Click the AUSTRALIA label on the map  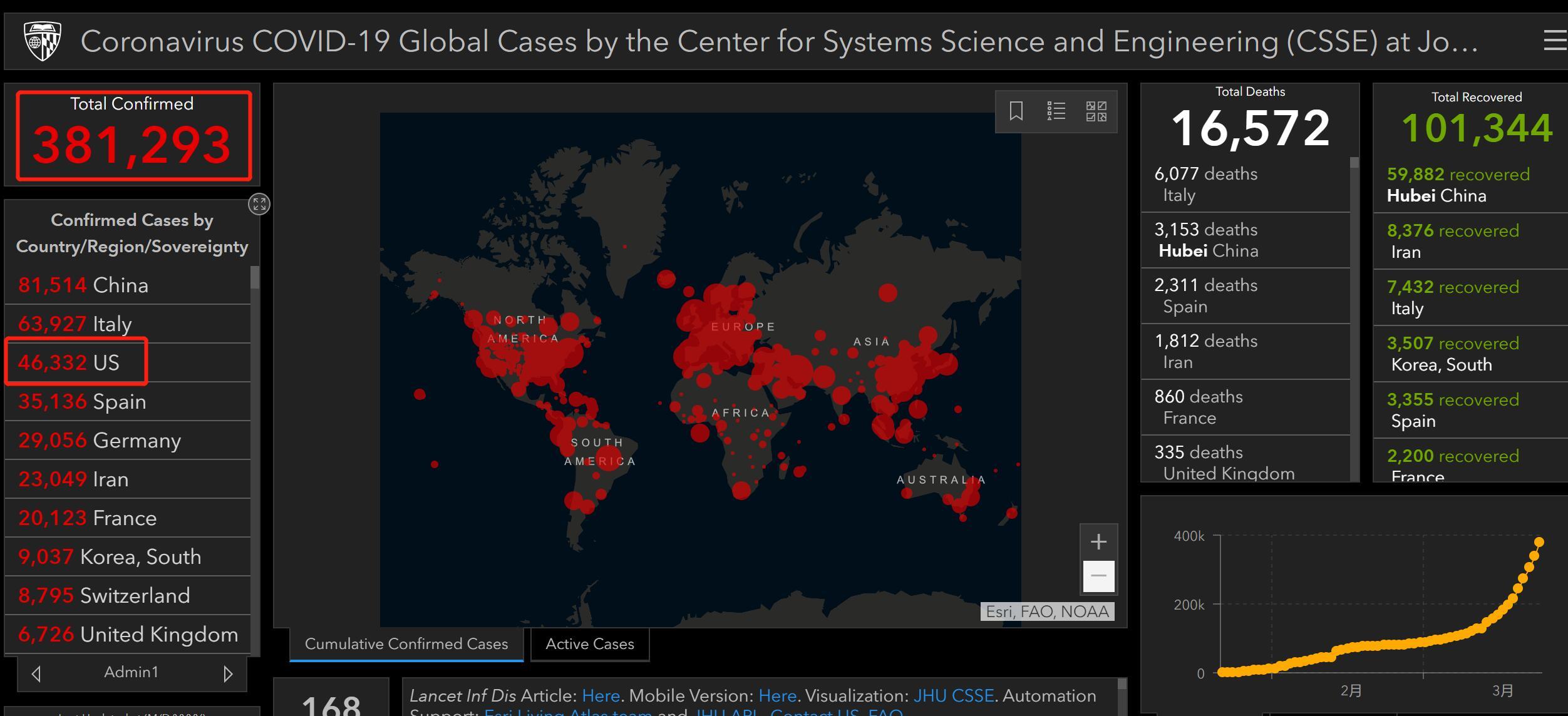tap(941, 480)
